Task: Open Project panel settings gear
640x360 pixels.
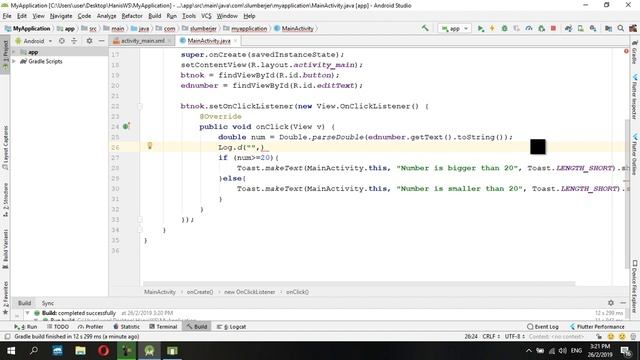Action: [89, 41]
